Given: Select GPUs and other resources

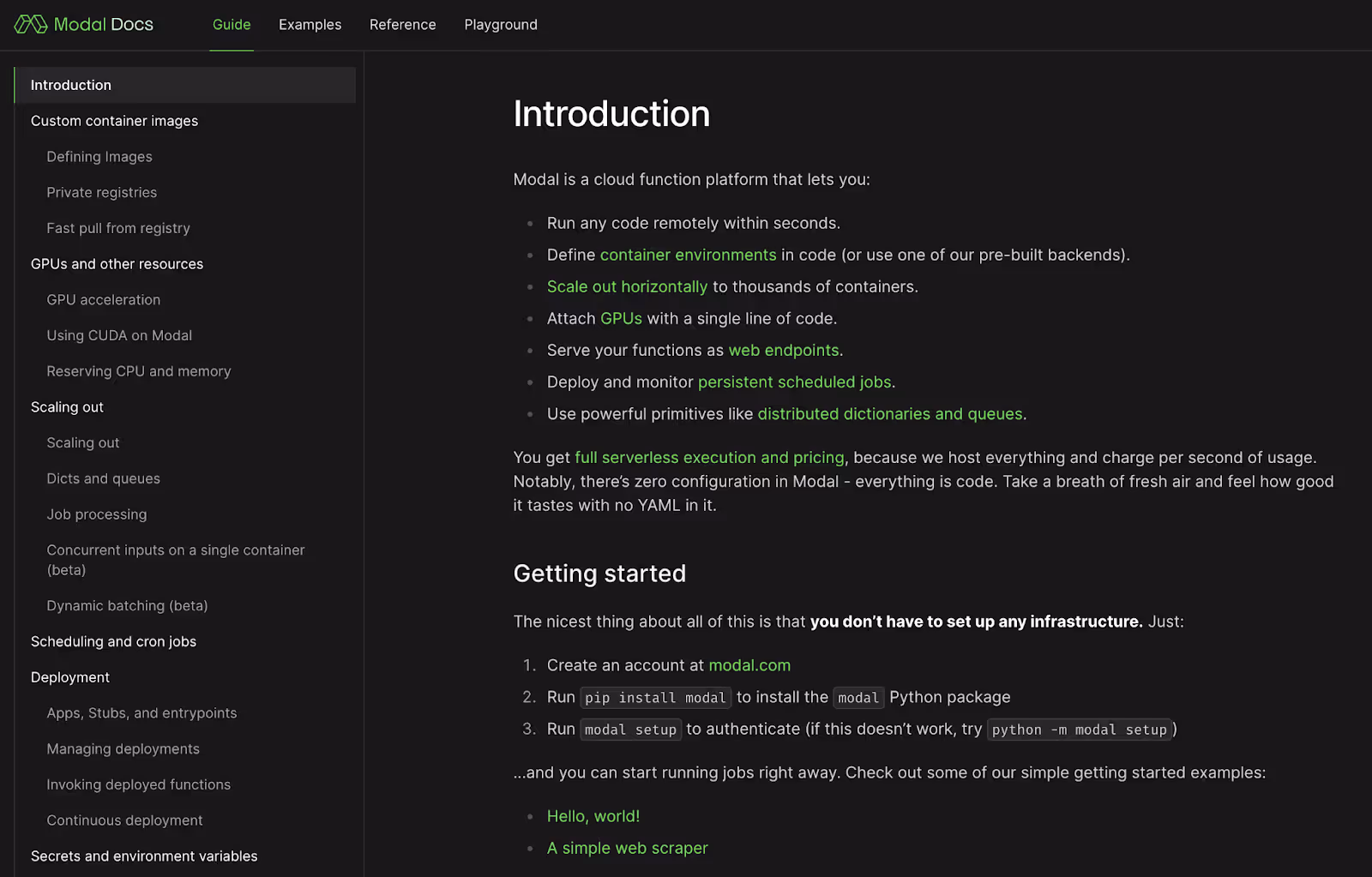Looking at the screenshot, I should tap(117, 264).
